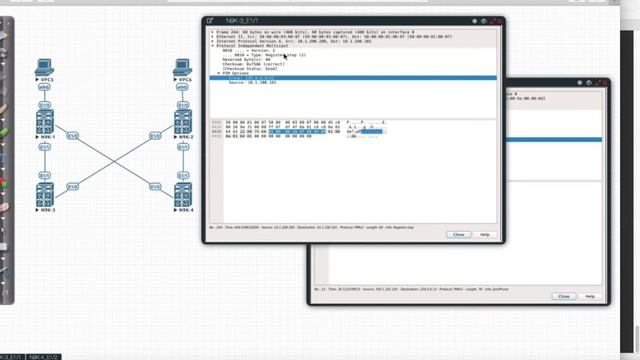The width and height of the screenshot is (640, 360).
Task: Click Help in the rear capture window
Action: pos(590,296)
